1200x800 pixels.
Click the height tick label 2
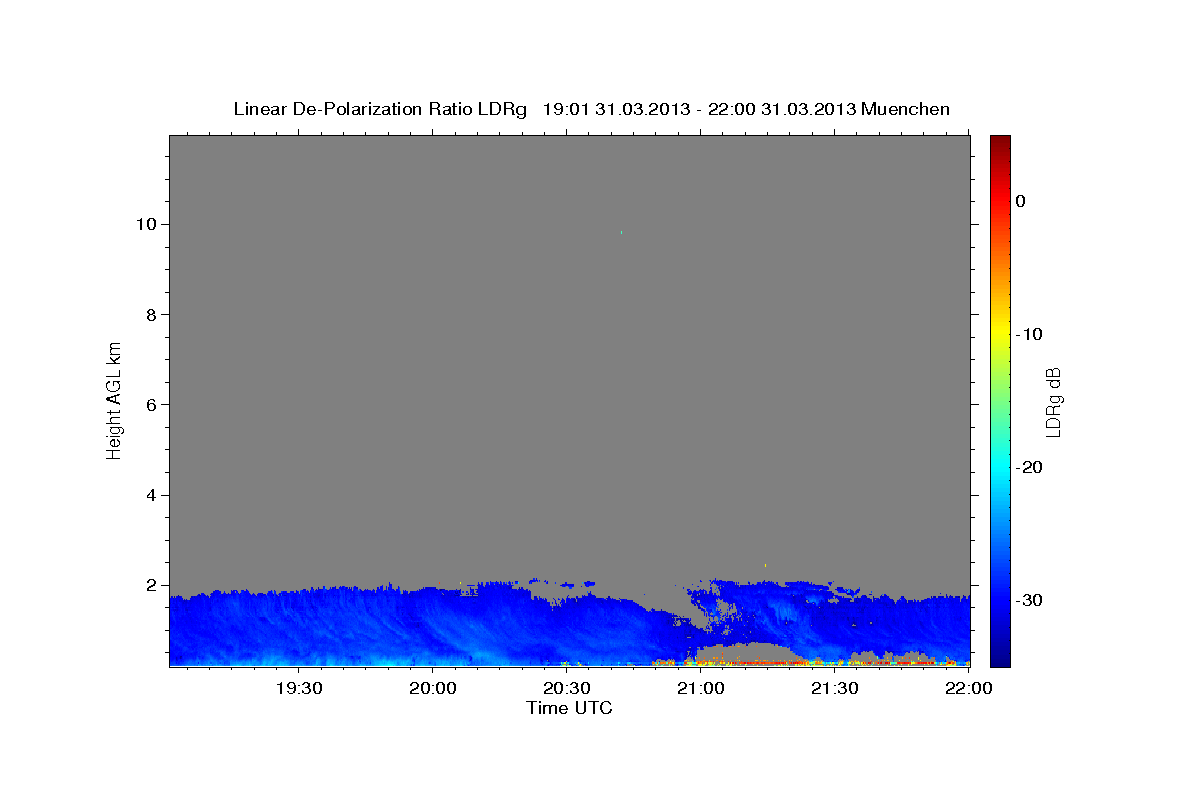pyautogui.click(x=153, y=585)
